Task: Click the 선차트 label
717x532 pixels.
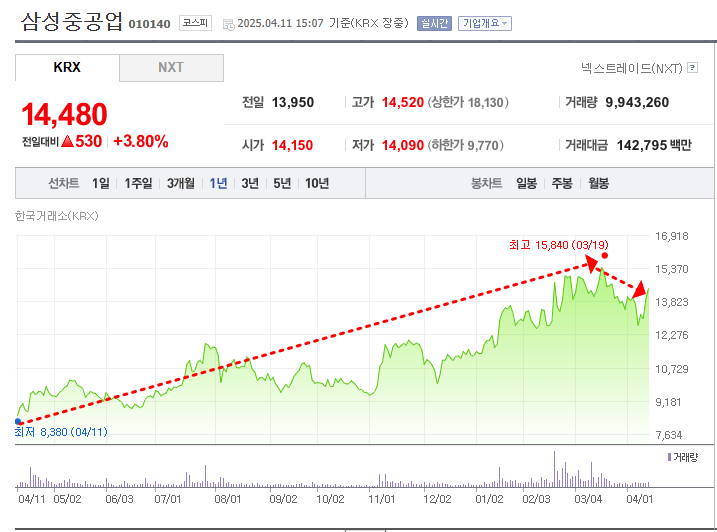Action: pos(64,183)
